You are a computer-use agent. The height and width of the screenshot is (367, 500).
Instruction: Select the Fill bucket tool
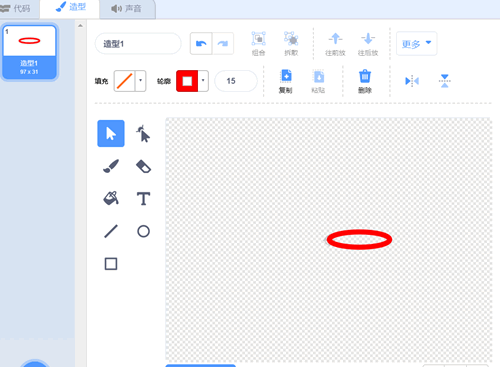111,198
